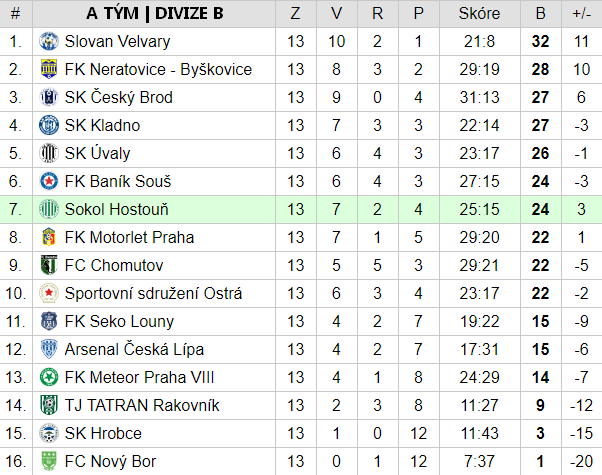The height and width of the screenshot is (475, 602).
Task: Click the SK Kladno club logo
Action: (x=49, y=126)
